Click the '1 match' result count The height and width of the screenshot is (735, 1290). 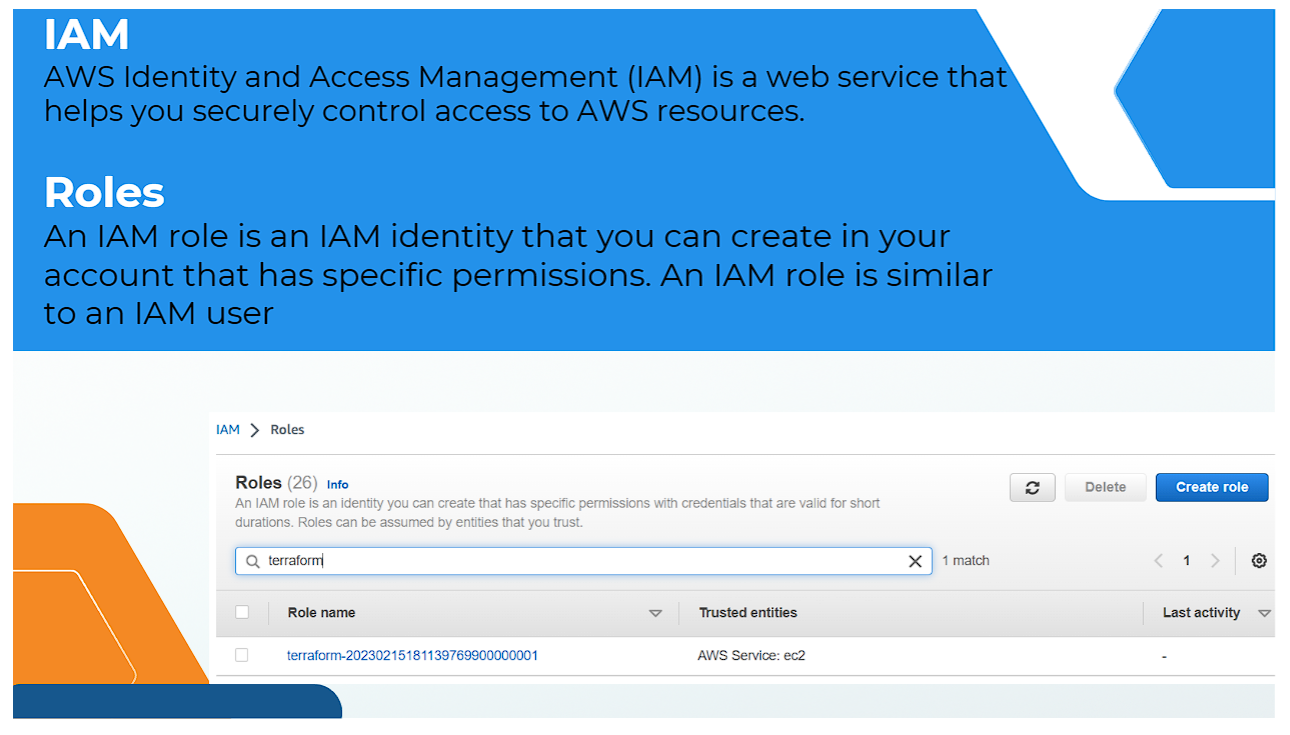click(966, 561)
